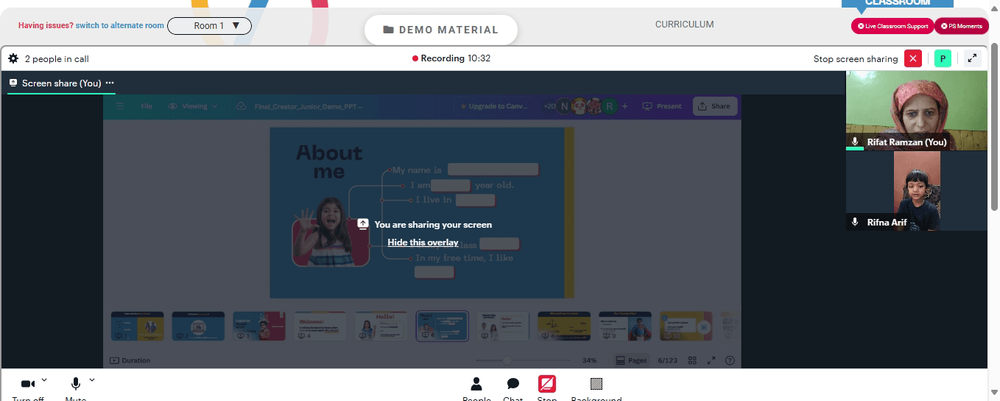
Task: Select slide thumbnail 1 in Canva strip
Action: point(137,326)
